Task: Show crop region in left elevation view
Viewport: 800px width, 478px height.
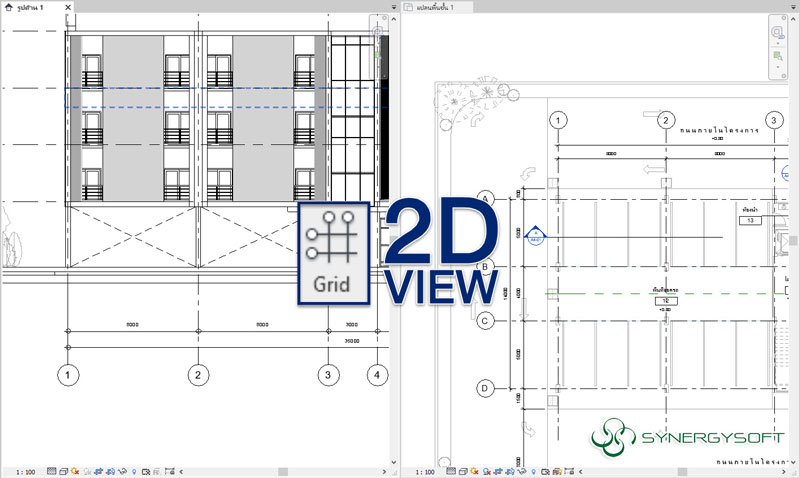Action: 110,471
